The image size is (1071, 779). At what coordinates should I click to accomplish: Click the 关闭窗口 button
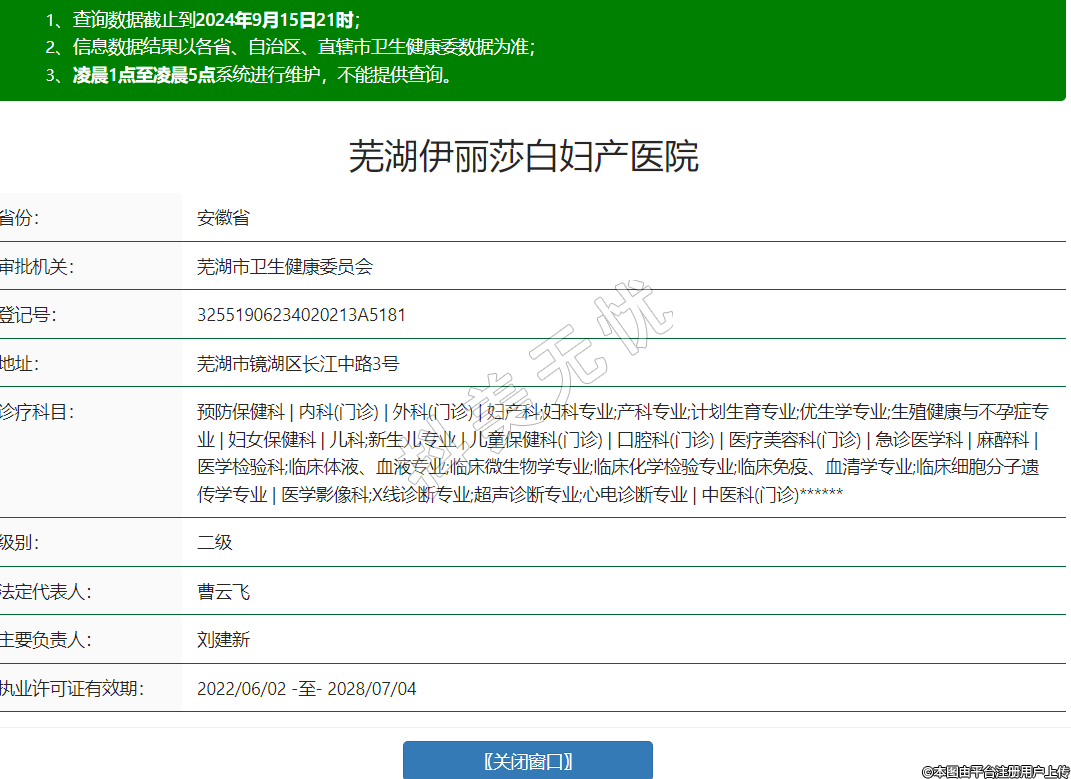pos(527,760)
